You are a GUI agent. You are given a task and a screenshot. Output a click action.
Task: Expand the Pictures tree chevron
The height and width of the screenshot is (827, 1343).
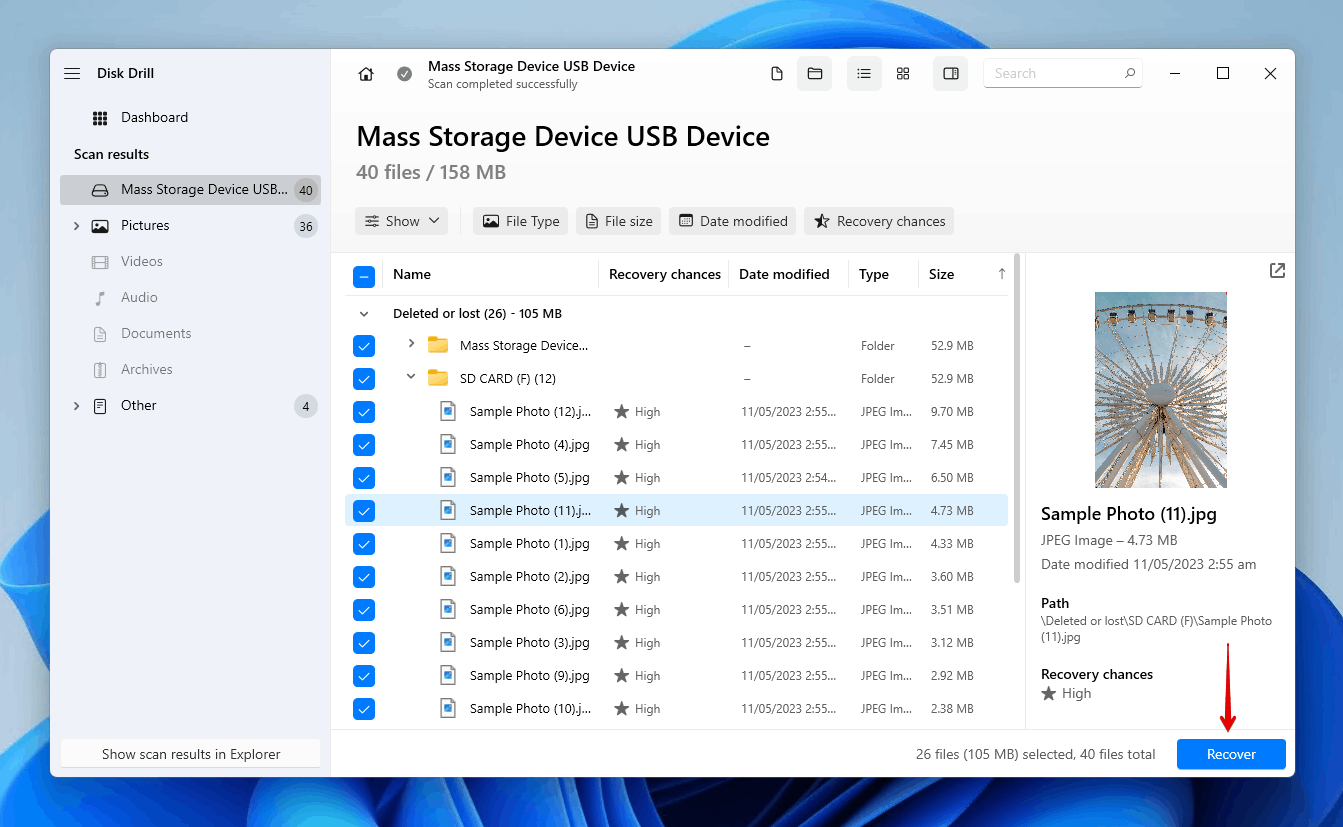[x=76, y=226]
